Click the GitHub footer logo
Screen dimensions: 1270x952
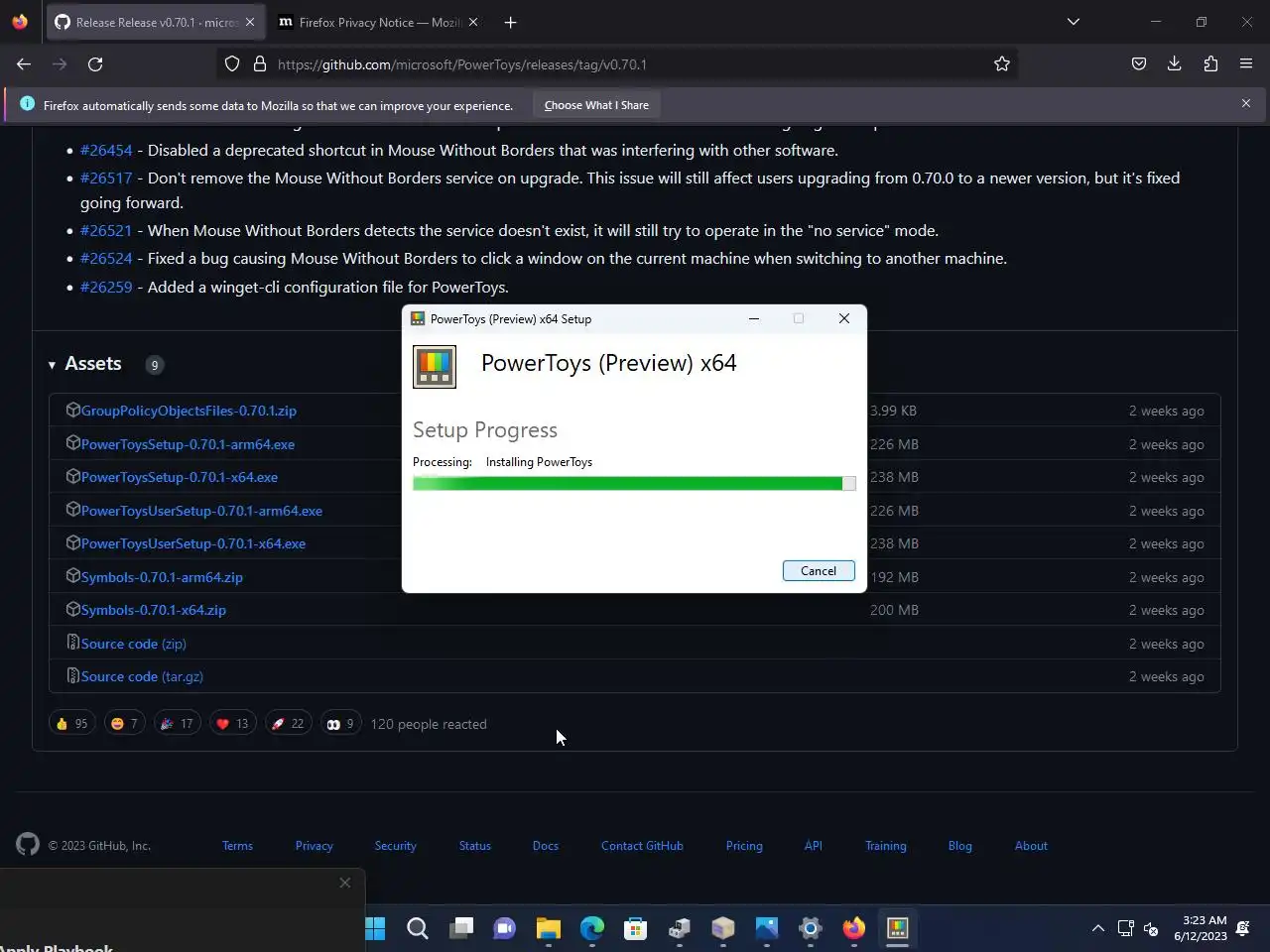click(28, 844)
